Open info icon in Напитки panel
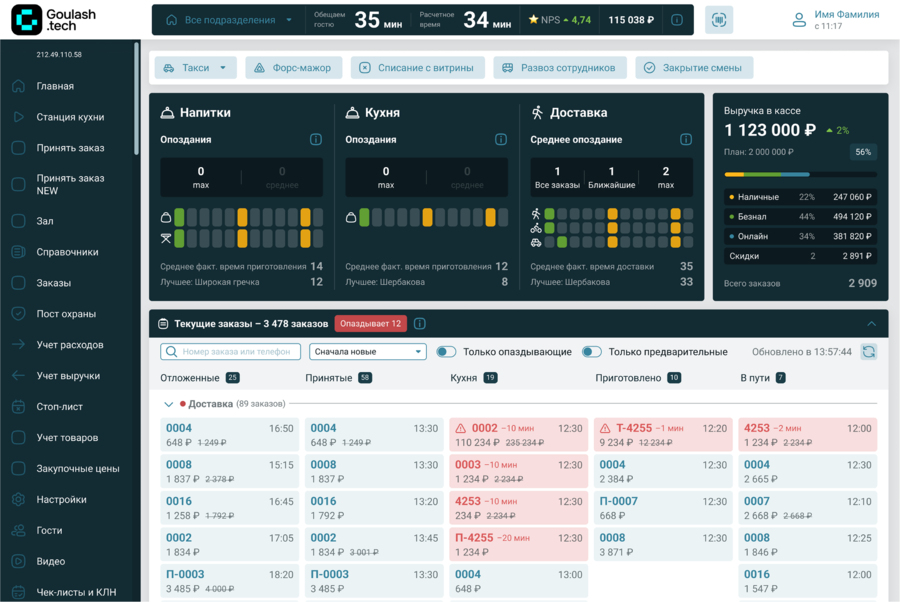 [x=316, y=140]
